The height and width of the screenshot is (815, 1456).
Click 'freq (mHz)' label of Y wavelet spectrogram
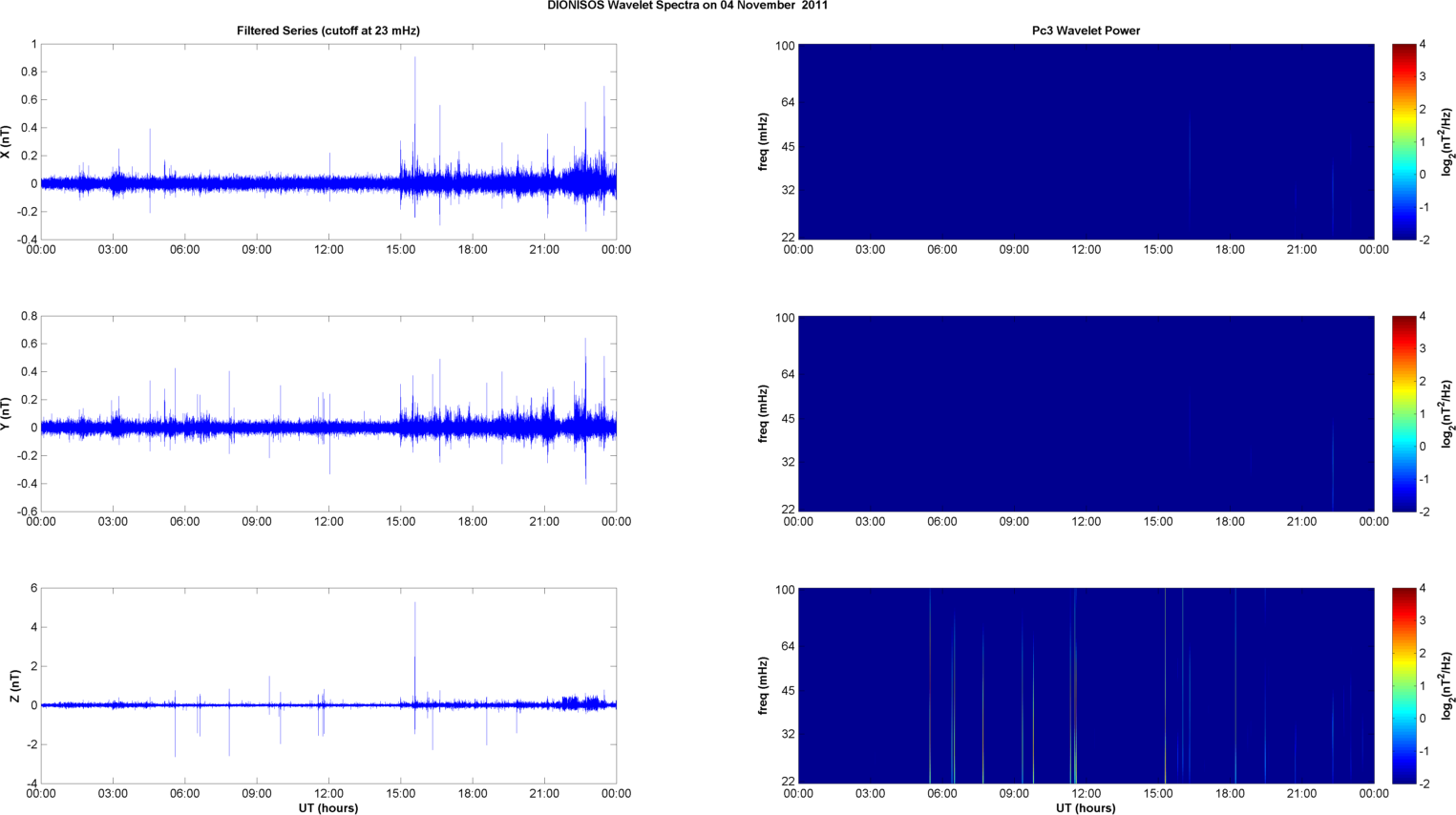tap(764, 414)
